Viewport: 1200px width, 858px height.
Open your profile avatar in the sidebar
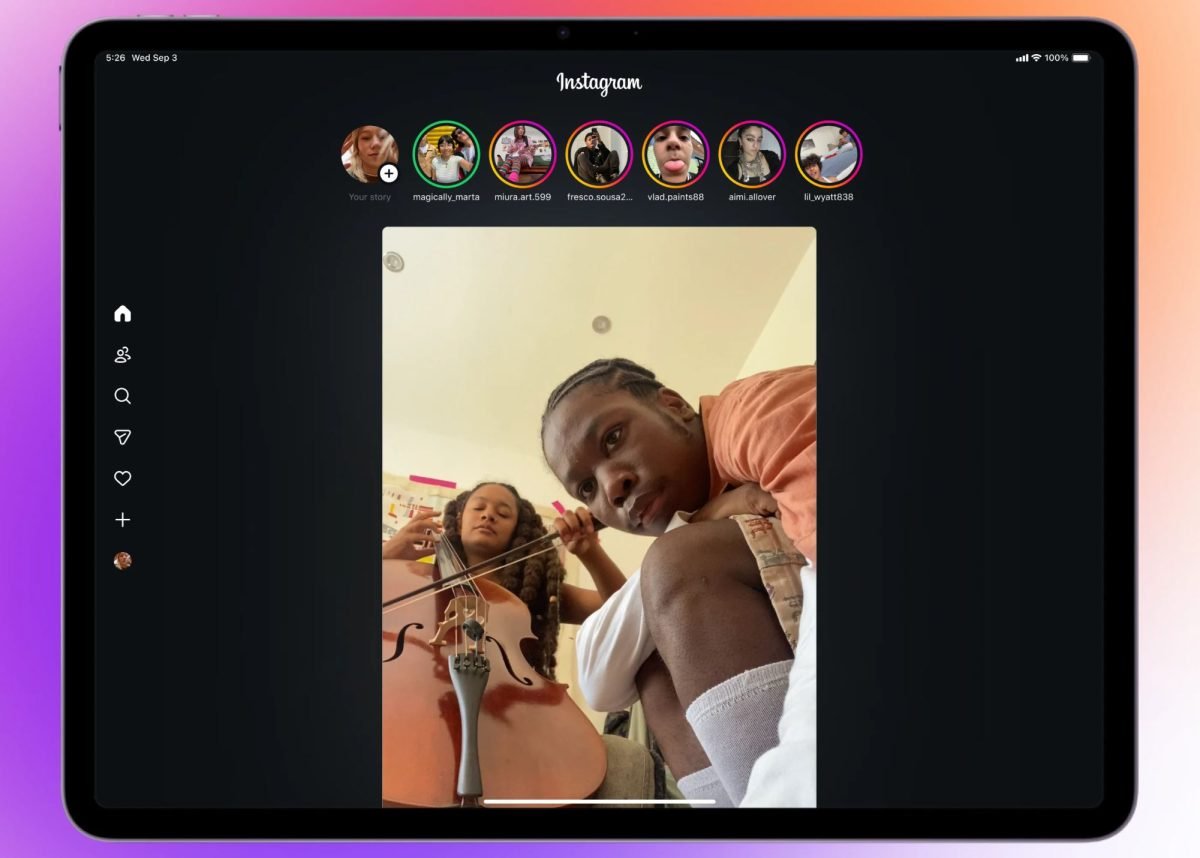click(x=122, y=561)
